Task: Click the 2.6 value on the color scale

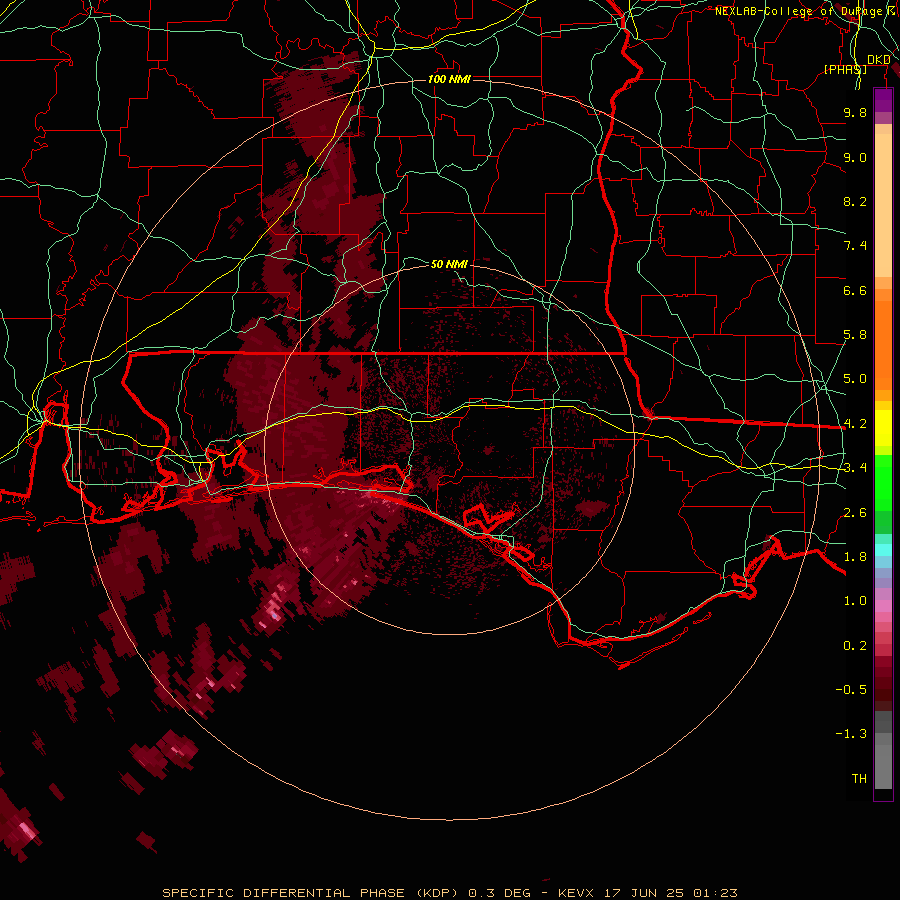Action: [855, 513]
